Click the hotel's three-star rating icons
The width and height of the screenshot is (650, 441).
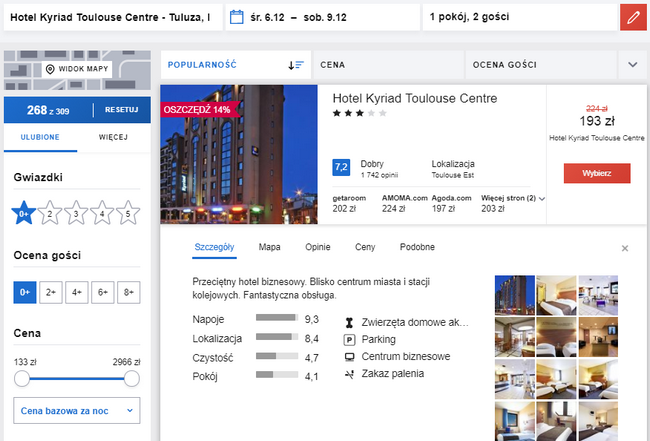(x=359, y=113)
